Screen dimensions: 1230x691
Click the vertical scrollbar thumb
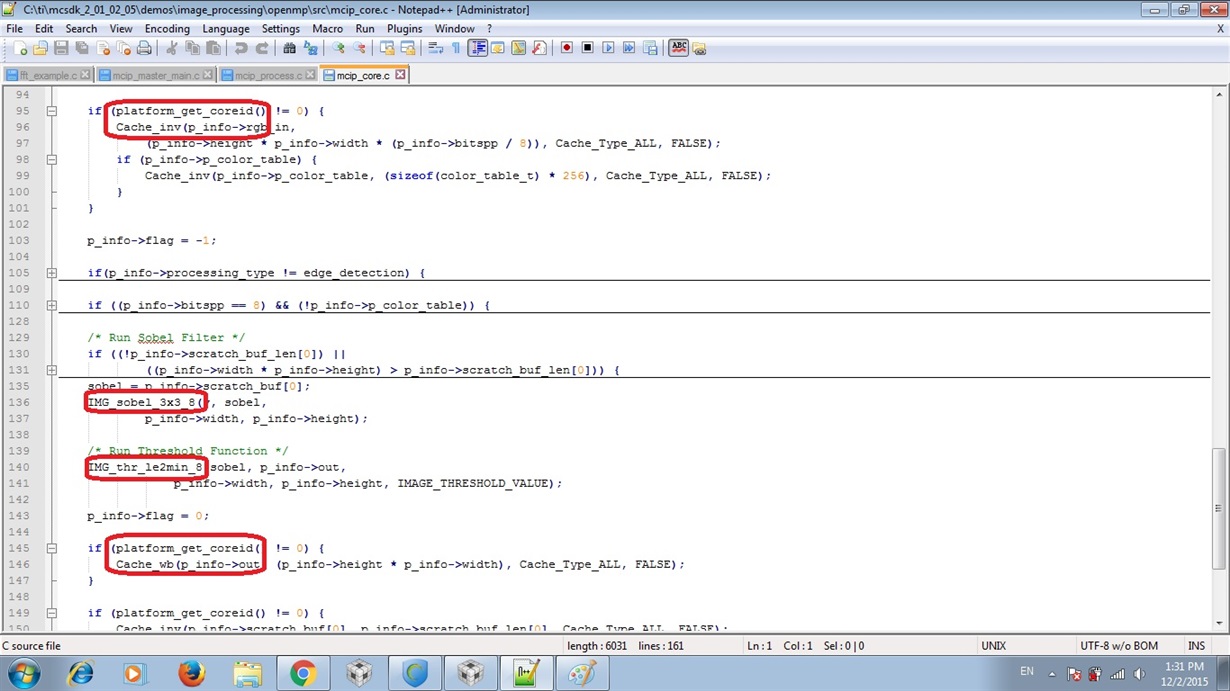pos(1219,510)
